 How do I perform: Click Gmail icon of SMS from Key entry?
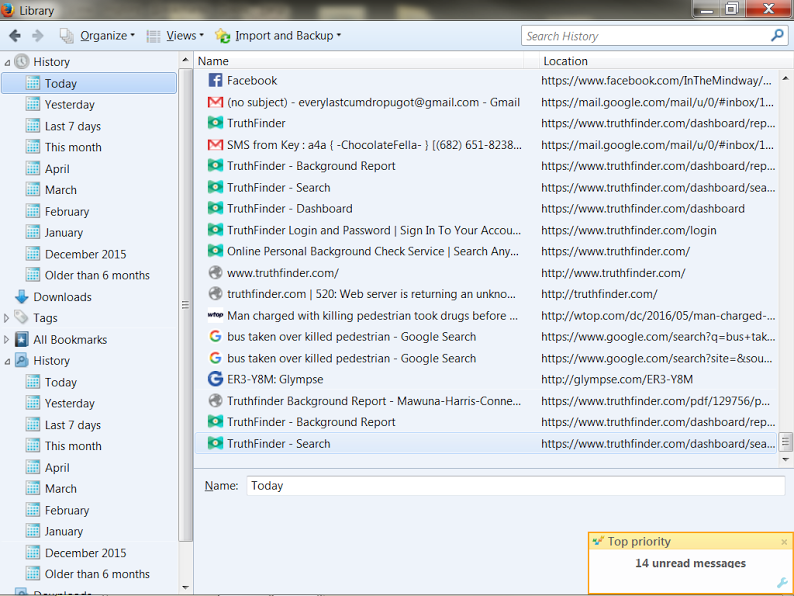(x=215, y=145)
